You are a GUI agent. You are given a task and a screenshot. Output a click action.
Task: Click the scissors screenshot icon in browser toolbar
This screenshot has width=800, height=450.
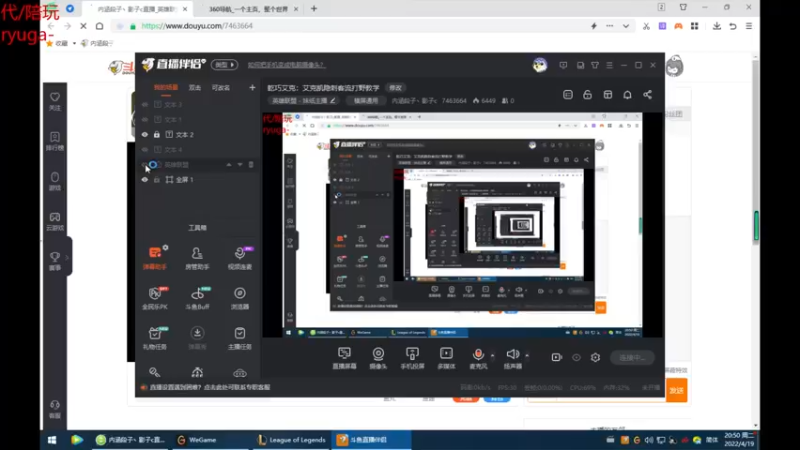point(646,26)
